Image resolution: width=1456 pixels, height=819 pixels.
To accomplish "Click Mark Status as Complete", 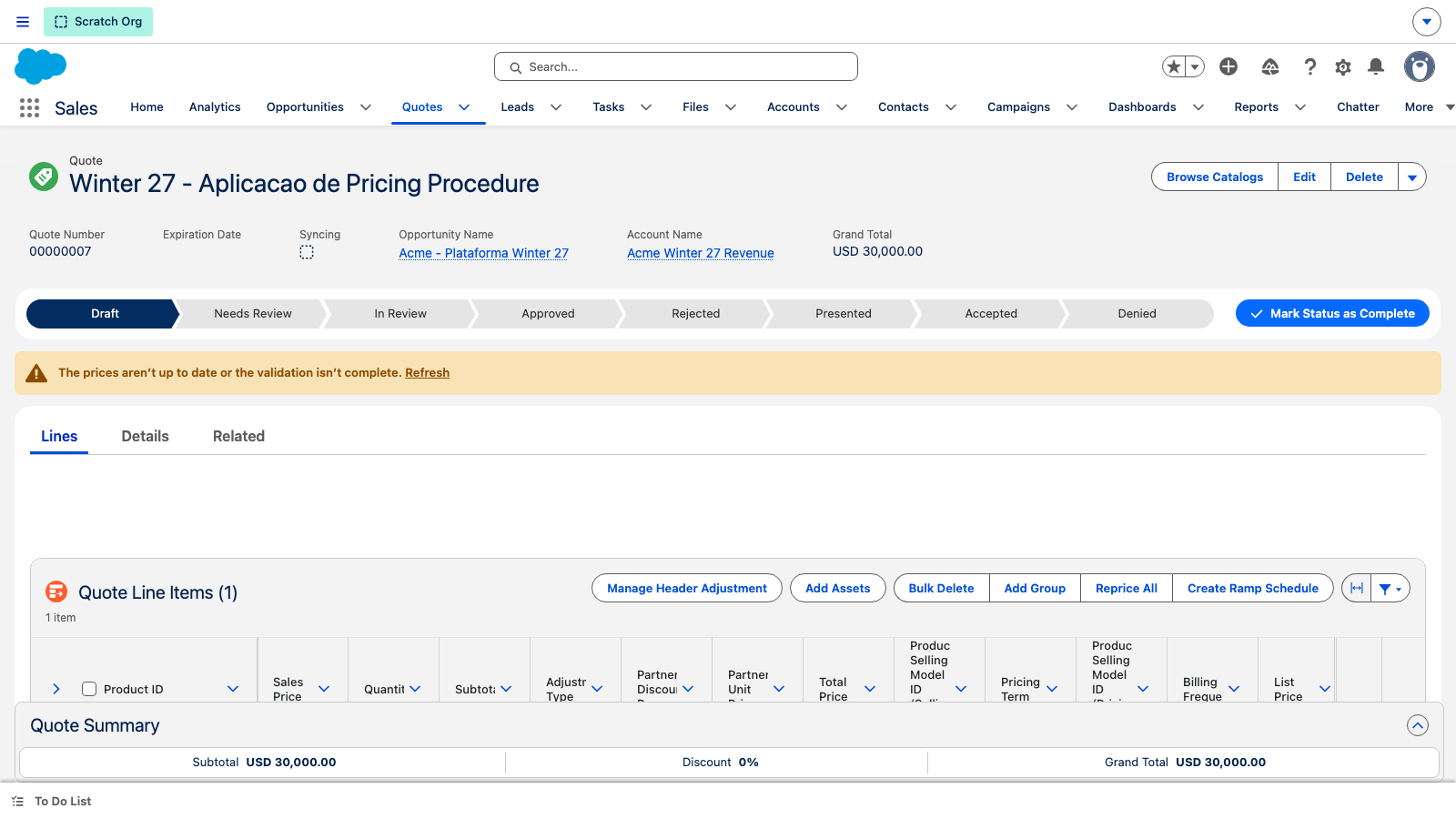I will click(1332, 313).
